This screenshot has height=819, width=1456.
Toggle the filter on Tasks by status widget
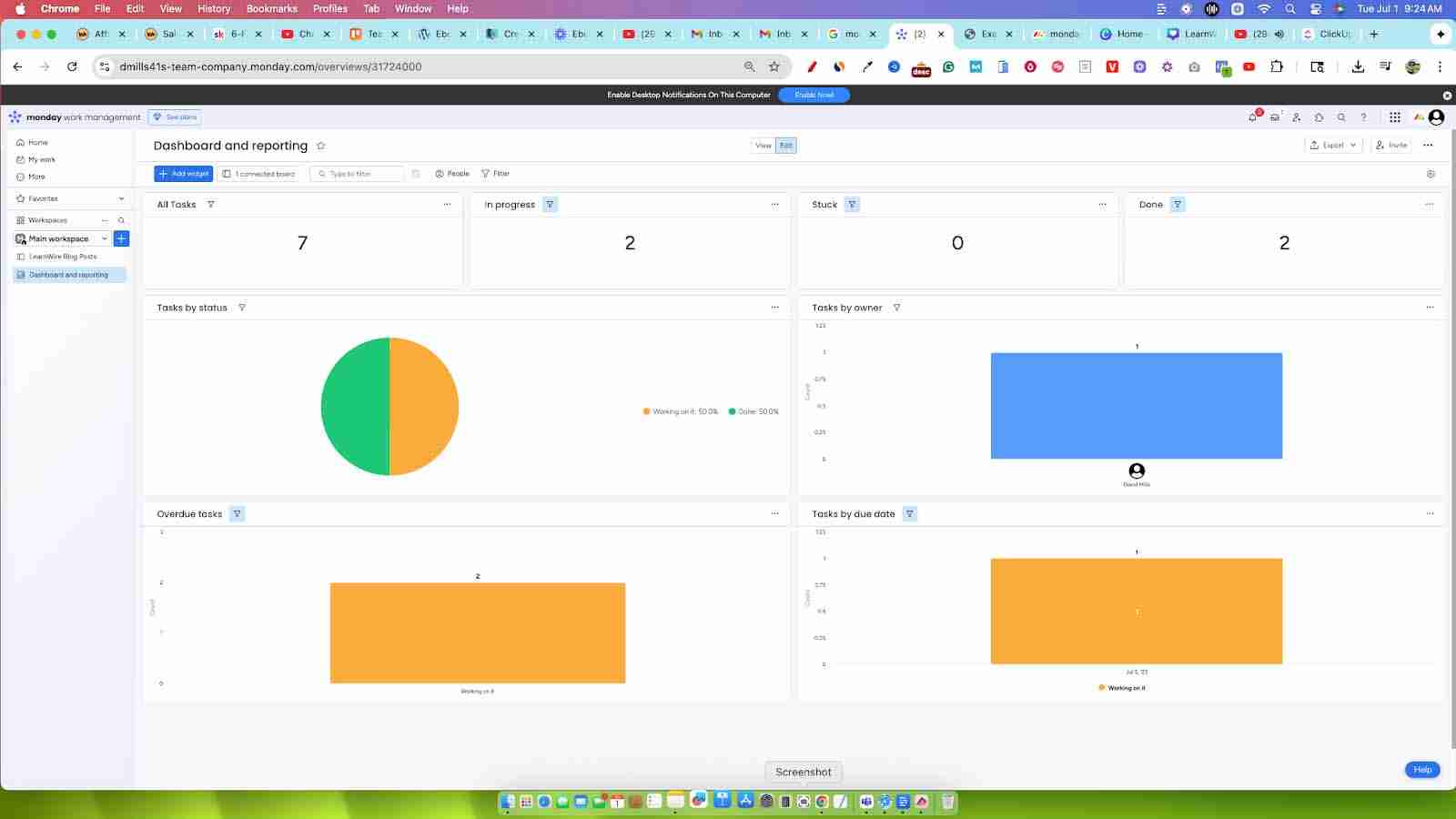pyautogui.click(x=242, y=308)
